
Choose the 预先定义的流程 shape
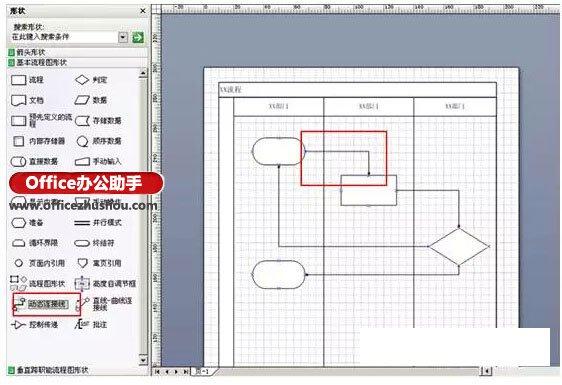[41, 120]
